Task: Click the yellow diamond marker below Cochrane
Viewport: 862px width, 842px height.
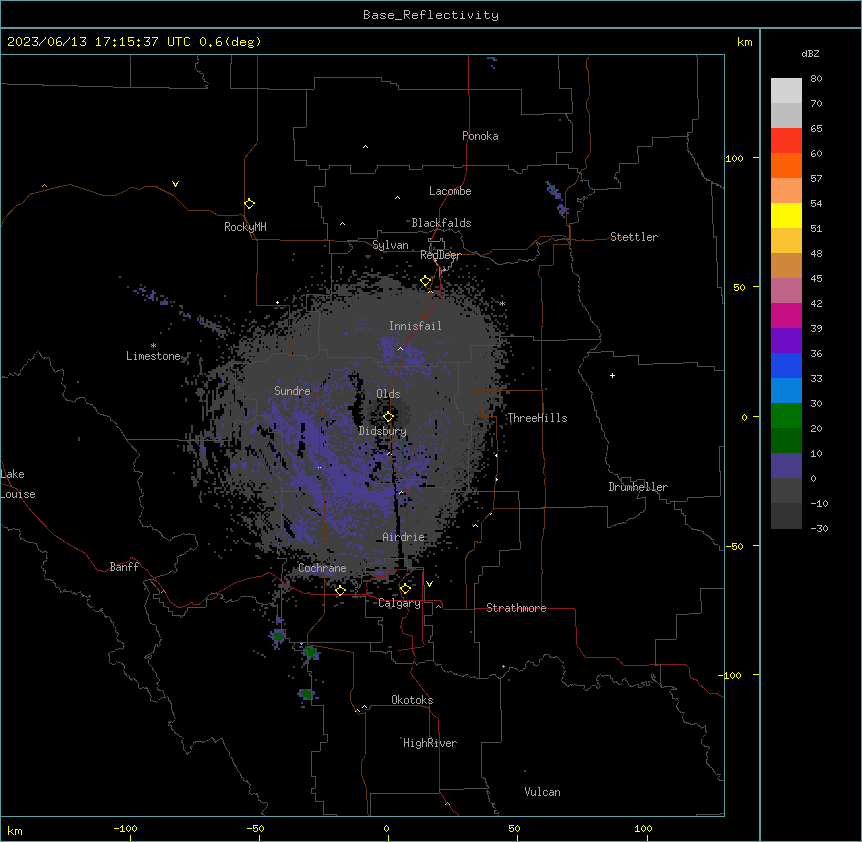Action: [340, 590]
